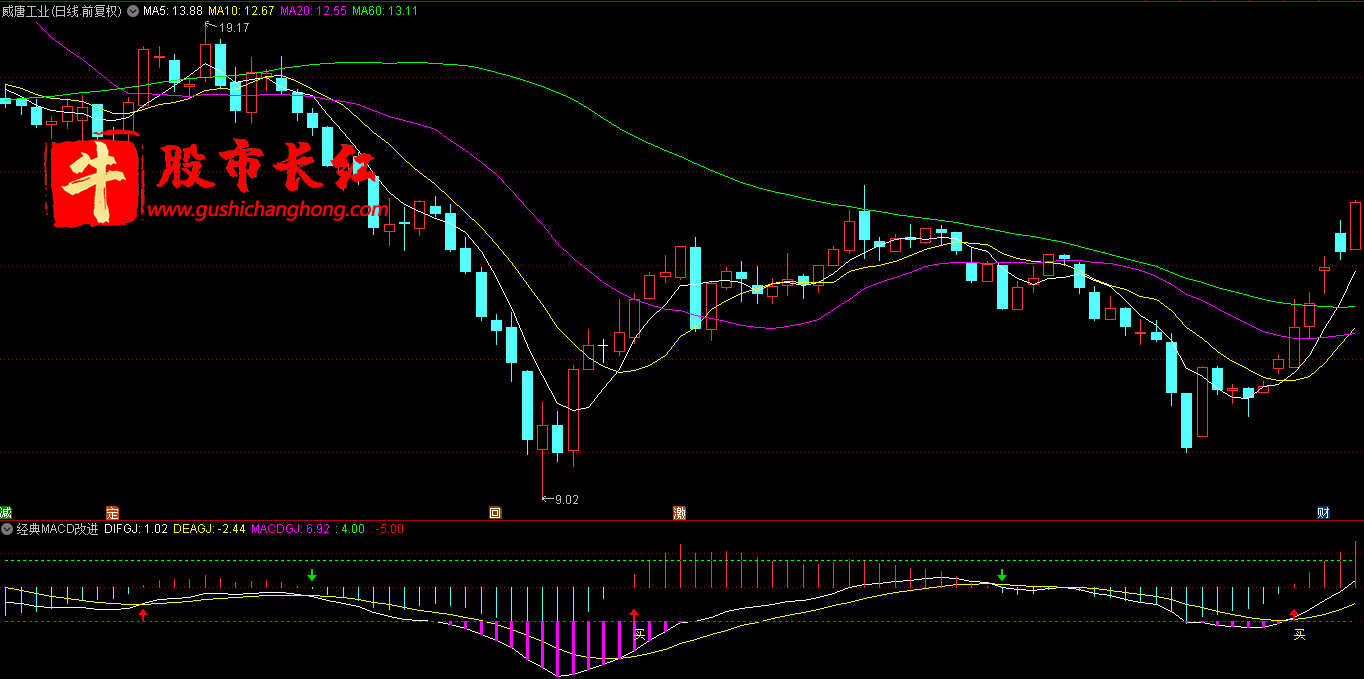
Task: Click the MA20: 12.55 indicator label
Action: pos(312,11)
